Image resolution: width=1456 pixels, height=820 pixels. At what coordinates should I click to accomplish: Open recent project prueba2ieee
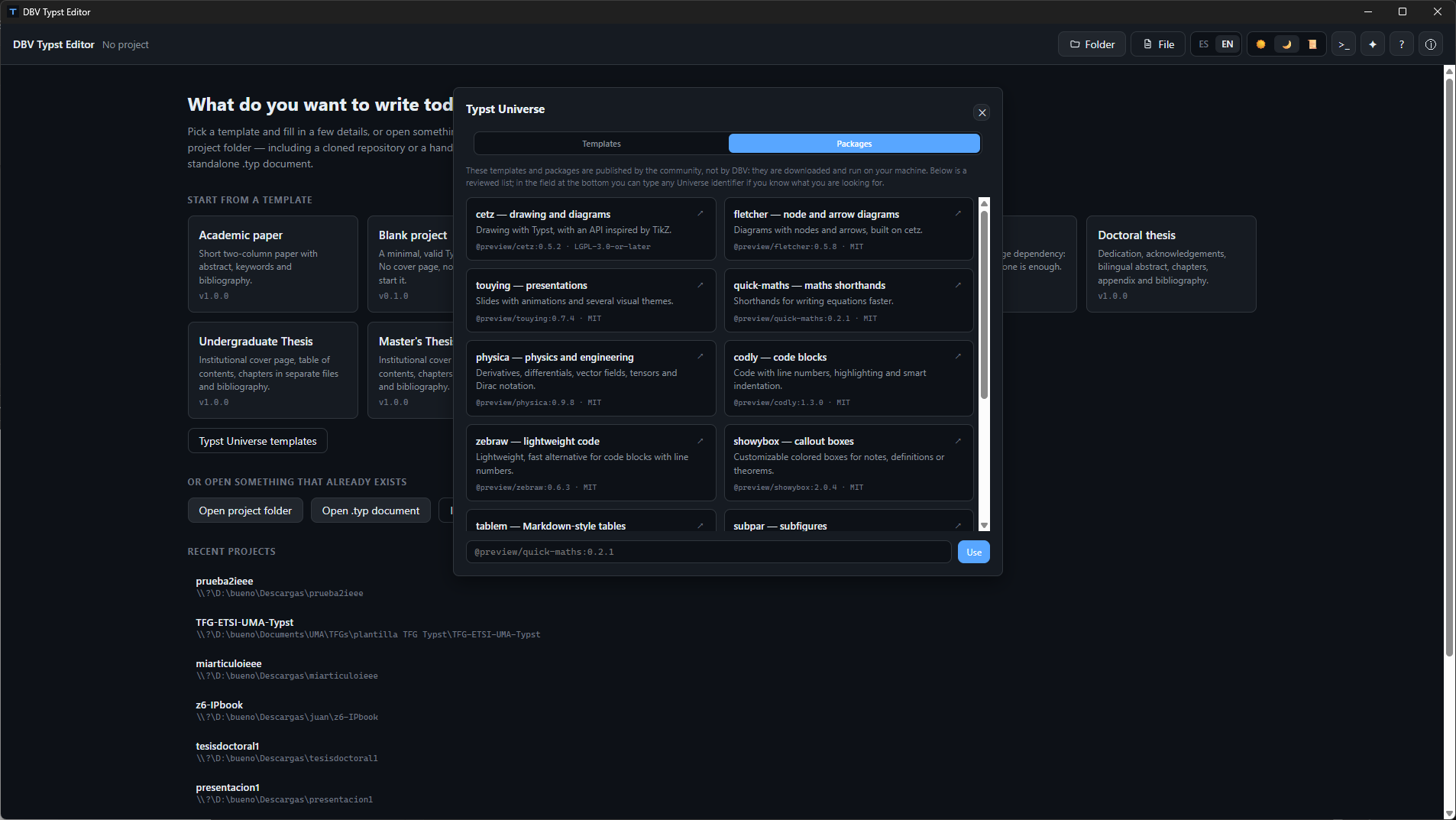tap(280, 587)
